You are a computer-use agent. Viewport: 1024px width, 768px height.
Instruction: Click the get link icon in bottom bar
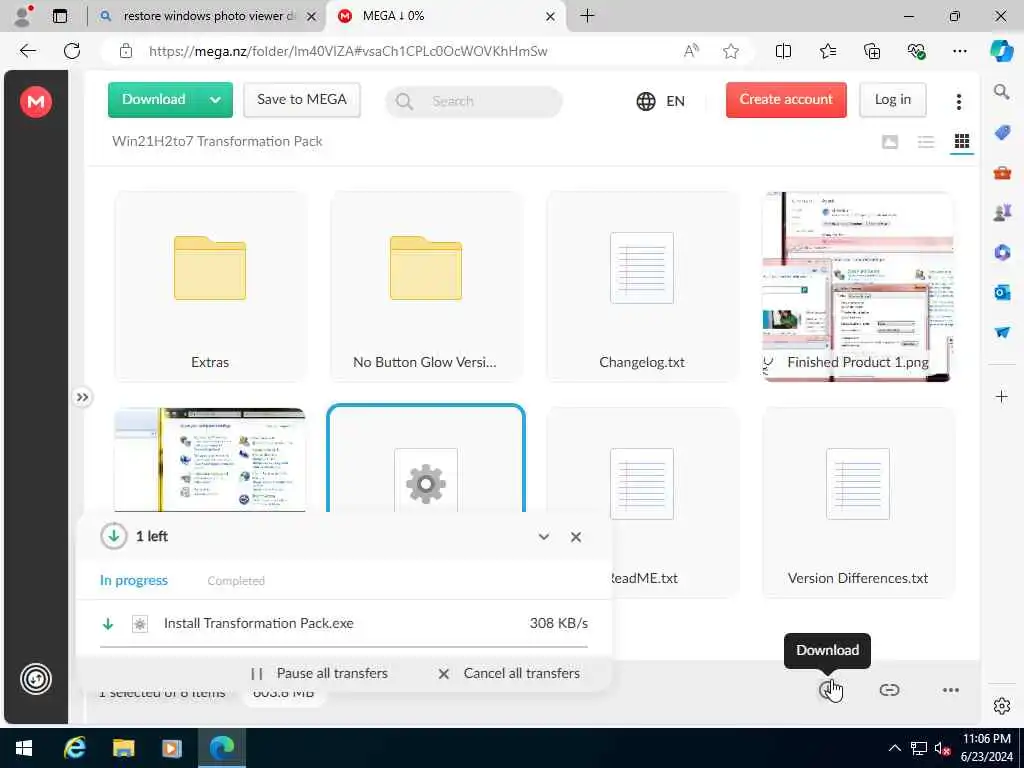889,690
